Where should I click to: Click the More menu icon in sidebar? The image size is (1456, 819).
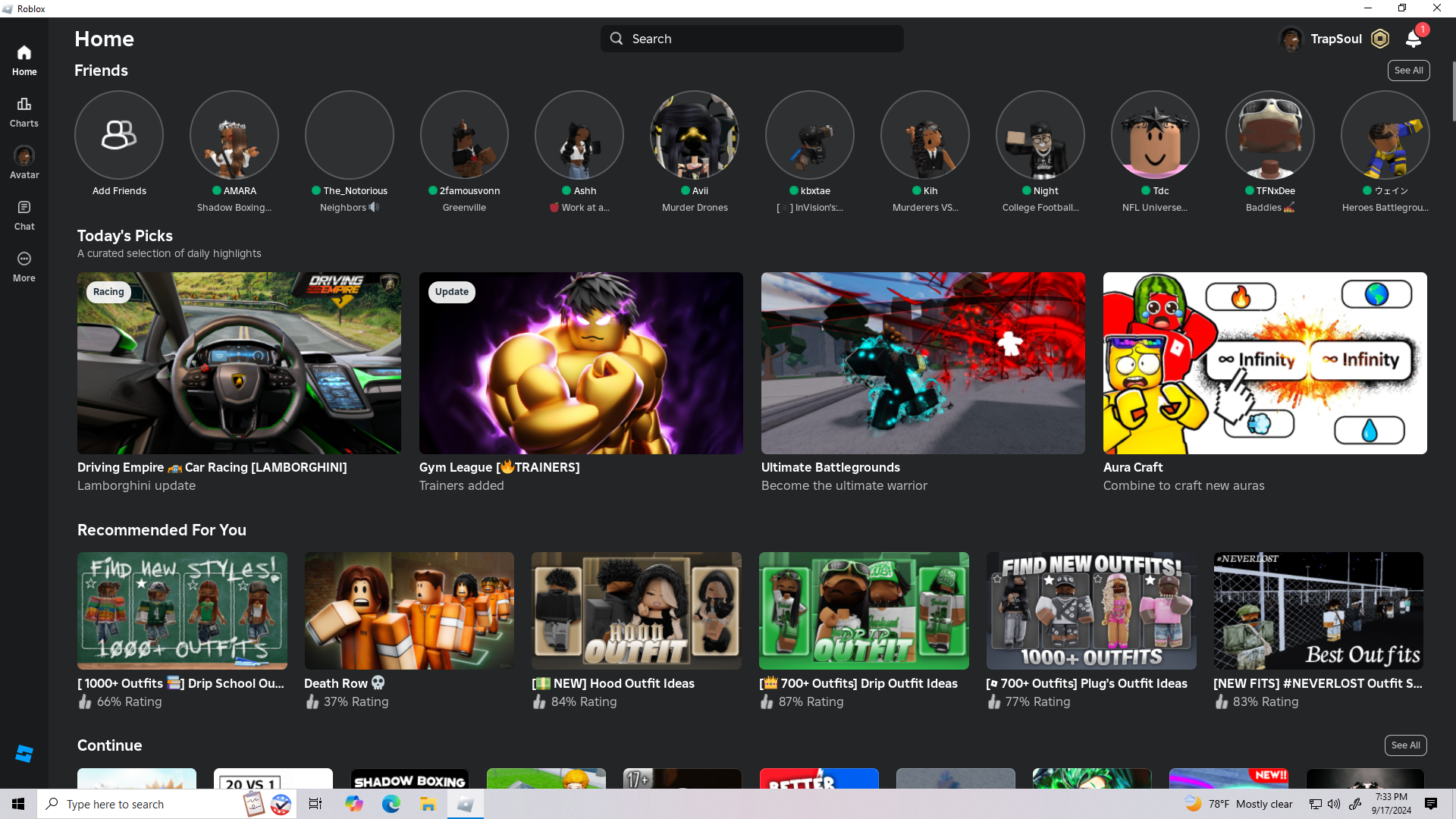24,266
